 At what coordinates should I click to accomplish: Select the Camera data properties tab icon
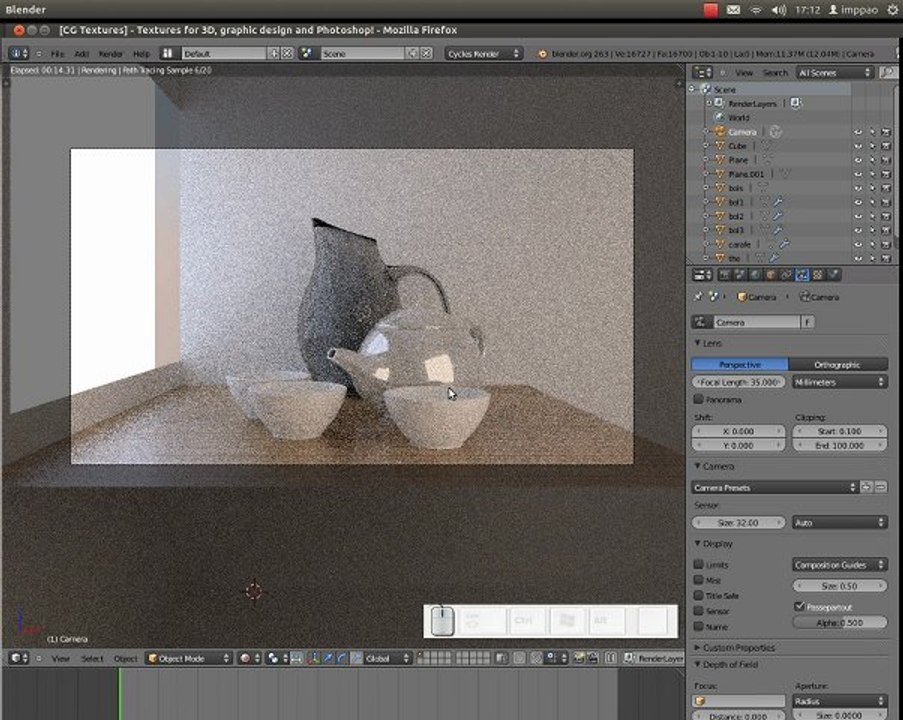coord(802,275)
